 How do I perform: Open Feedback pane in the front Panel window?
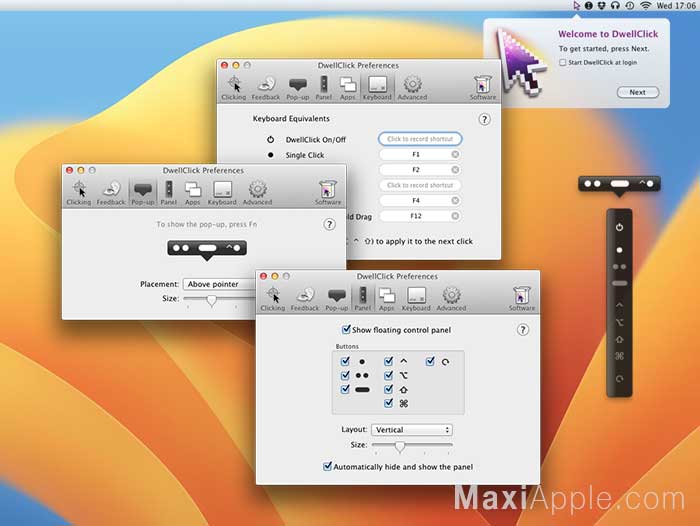(x=304, y=299)
